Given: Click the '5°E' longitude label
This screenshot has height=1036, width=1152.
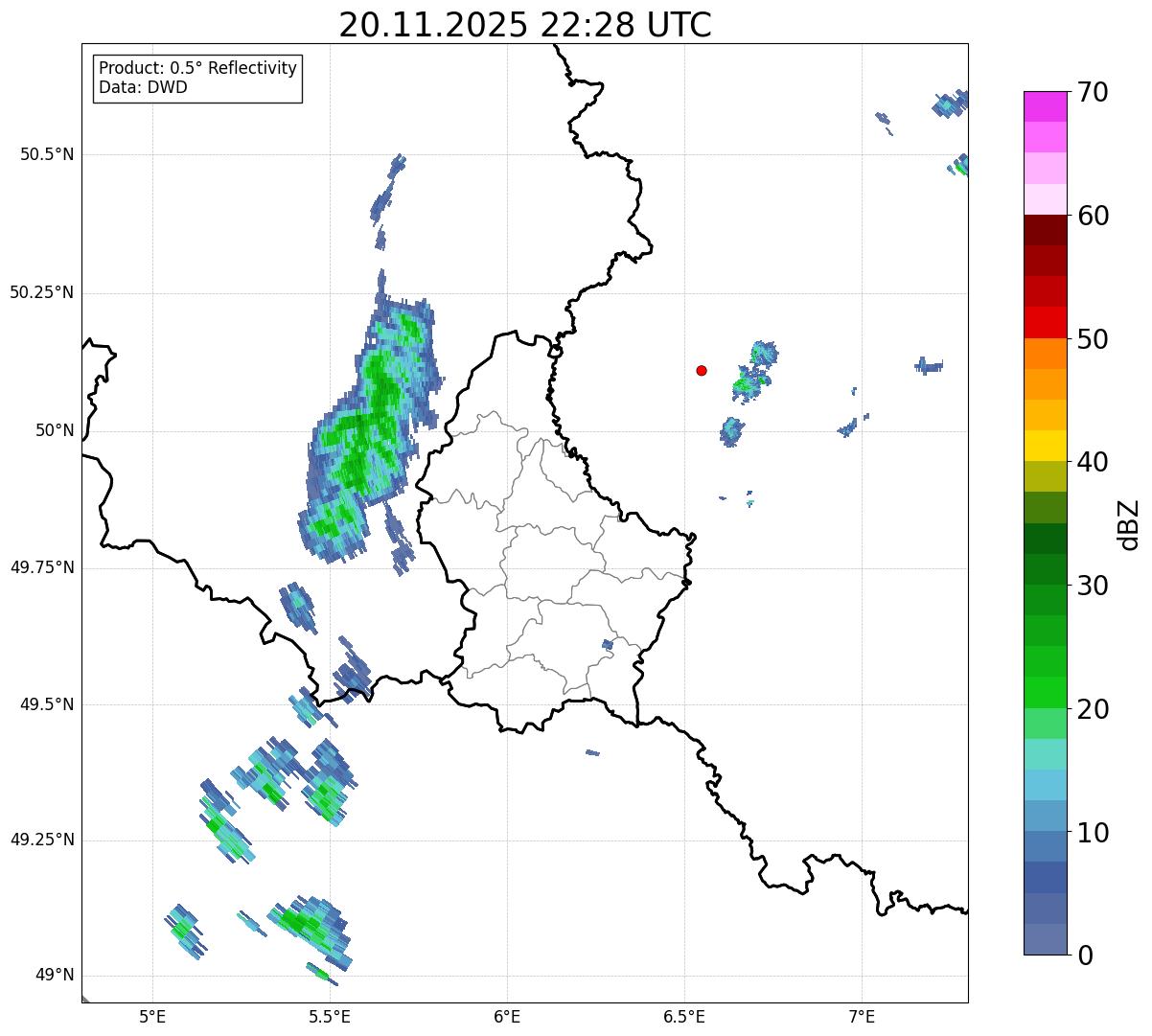Looking at the screenshot, I should (152, 1016).
